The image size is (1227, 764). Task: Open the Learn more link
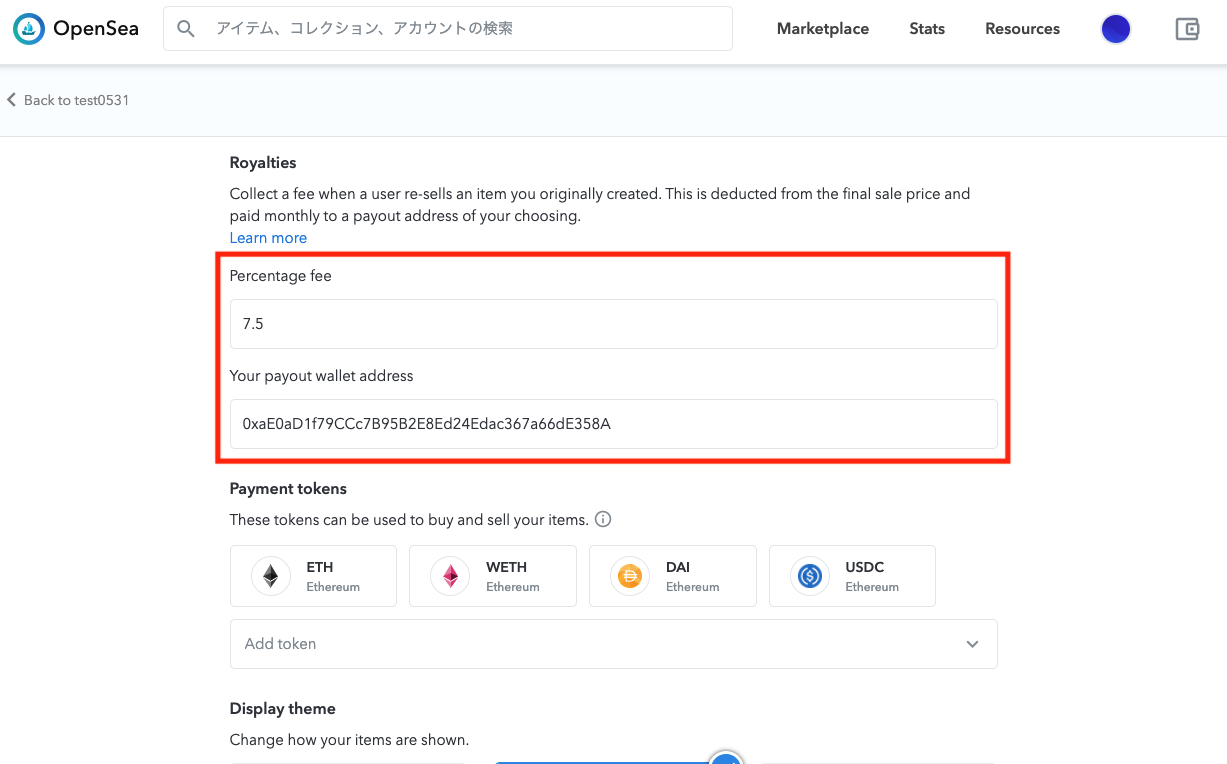pyautogui.click(x=268, y=238)
